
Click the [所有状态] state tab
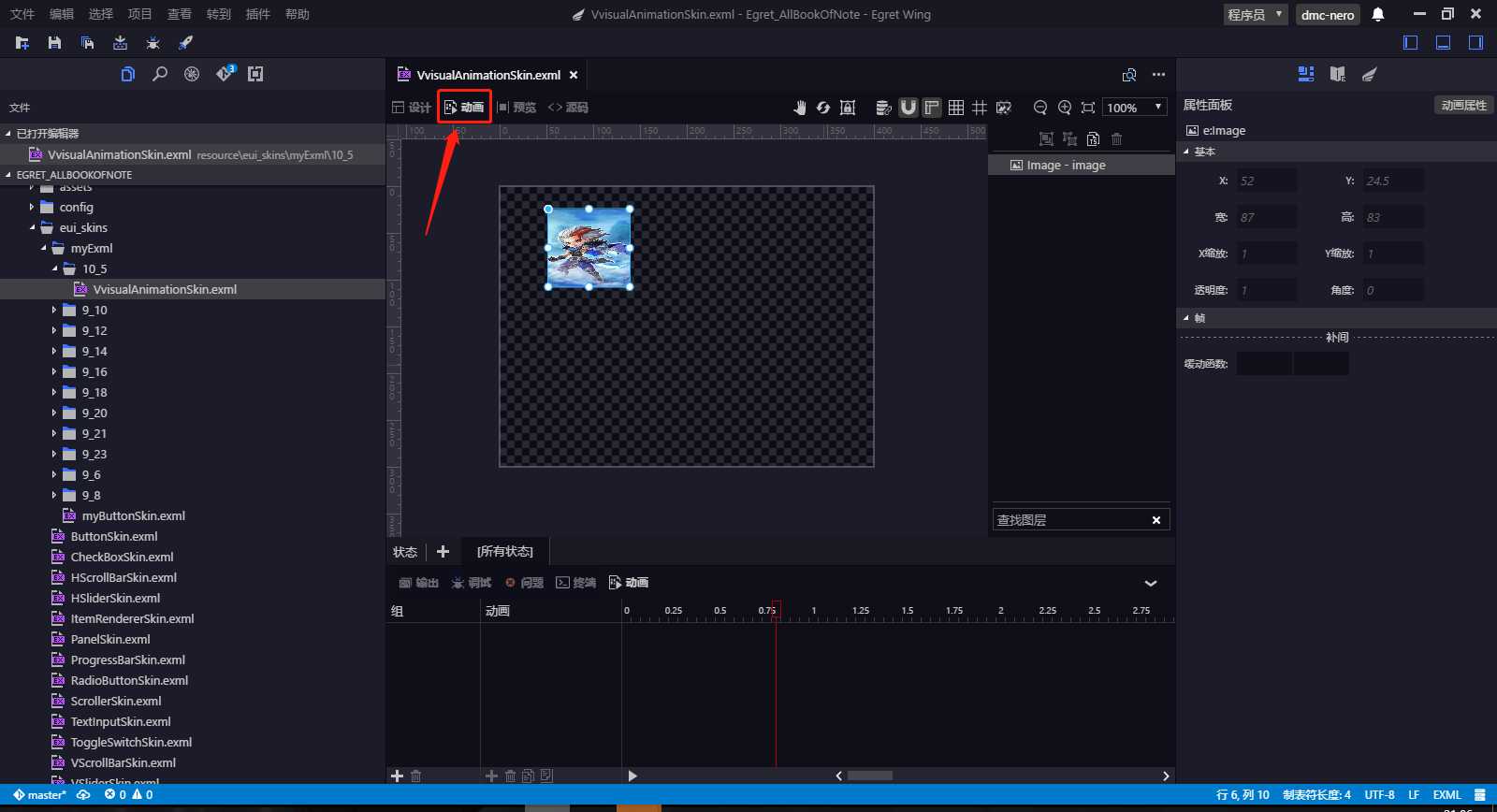[x=505, y=551]
